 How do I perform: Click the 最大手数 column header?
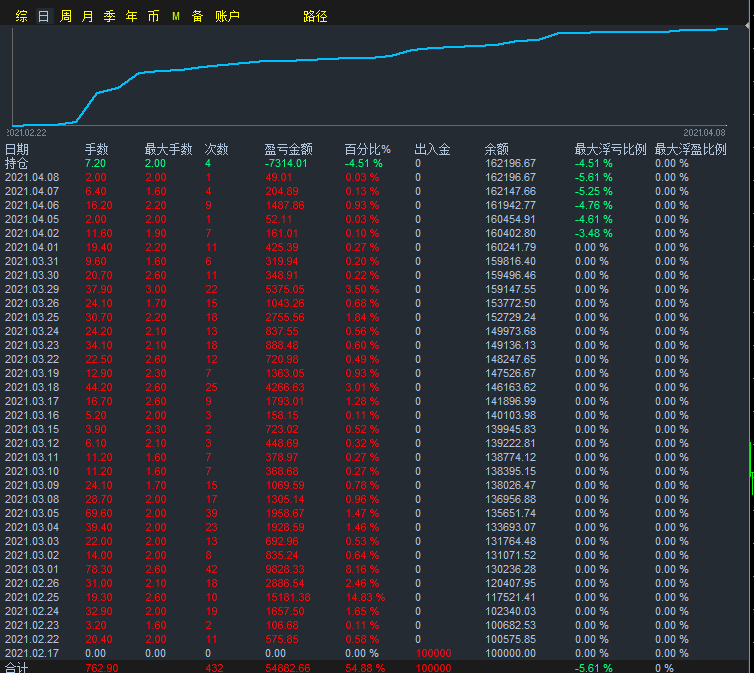(168, 149)
